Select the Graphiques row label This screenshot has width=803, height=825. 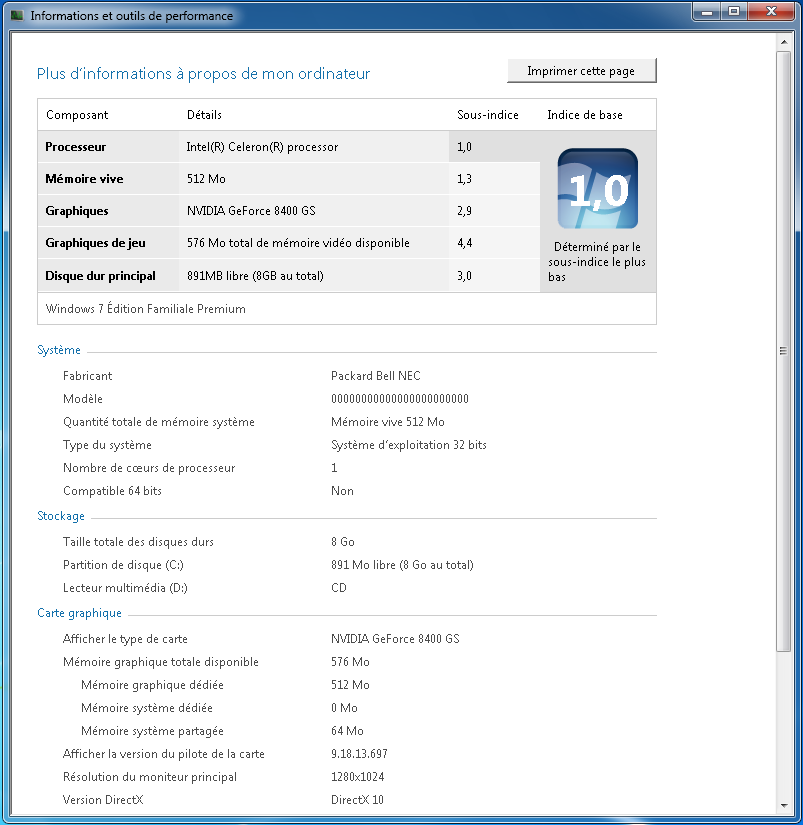(77, 211)
